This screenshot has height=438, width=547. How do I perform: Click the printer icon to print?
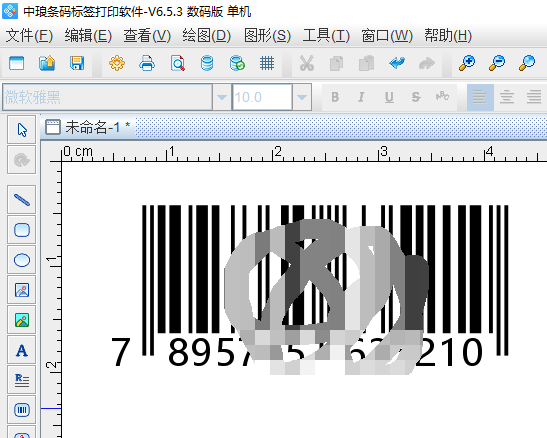tap(147, 63)
